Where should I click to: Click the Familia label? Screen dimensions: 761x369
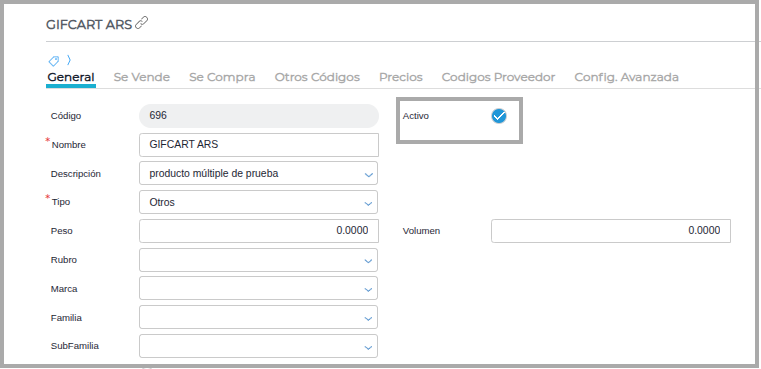coord(66,318)
